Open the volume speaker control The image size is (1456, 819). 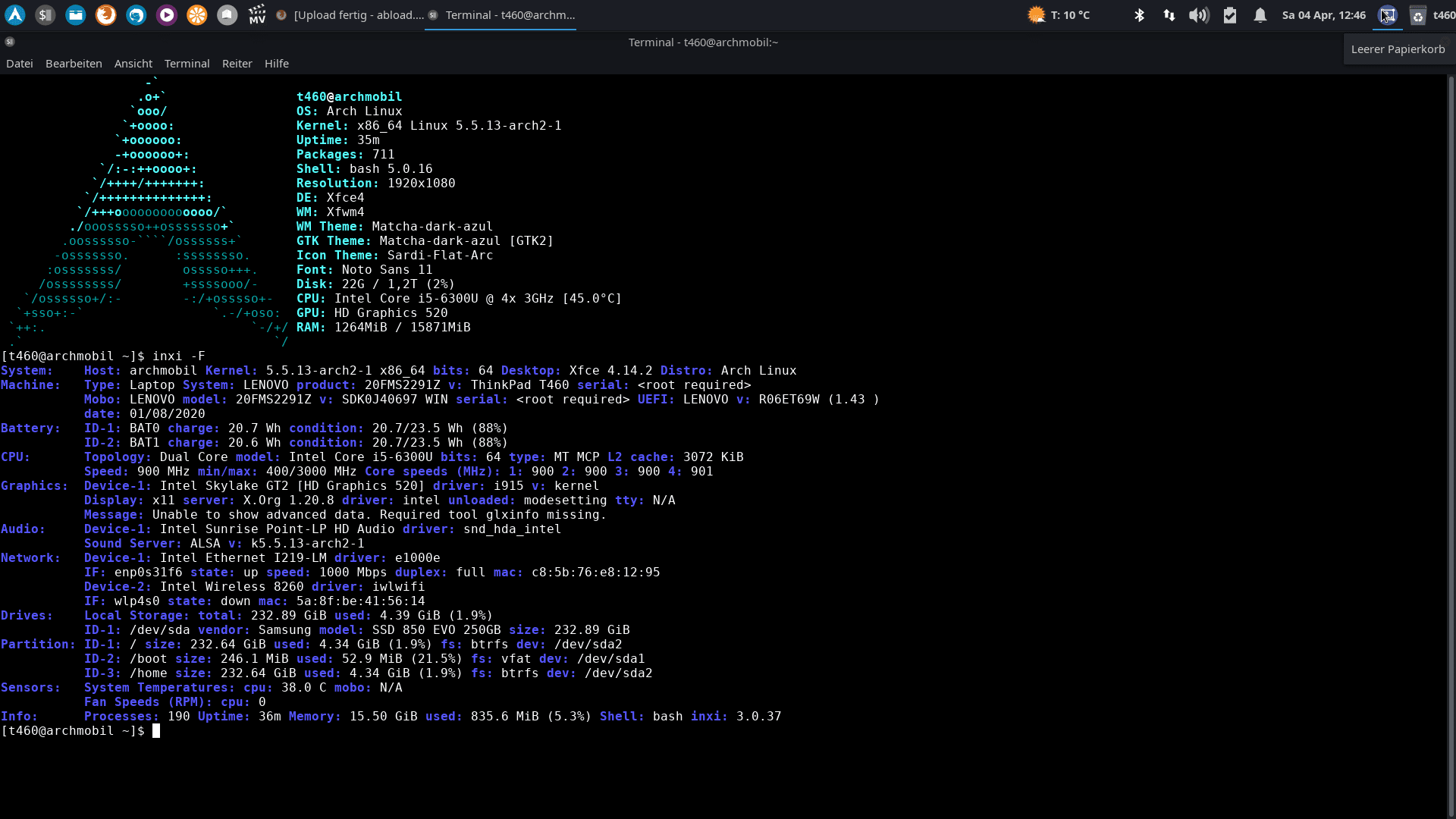[x=1199, y=15]
